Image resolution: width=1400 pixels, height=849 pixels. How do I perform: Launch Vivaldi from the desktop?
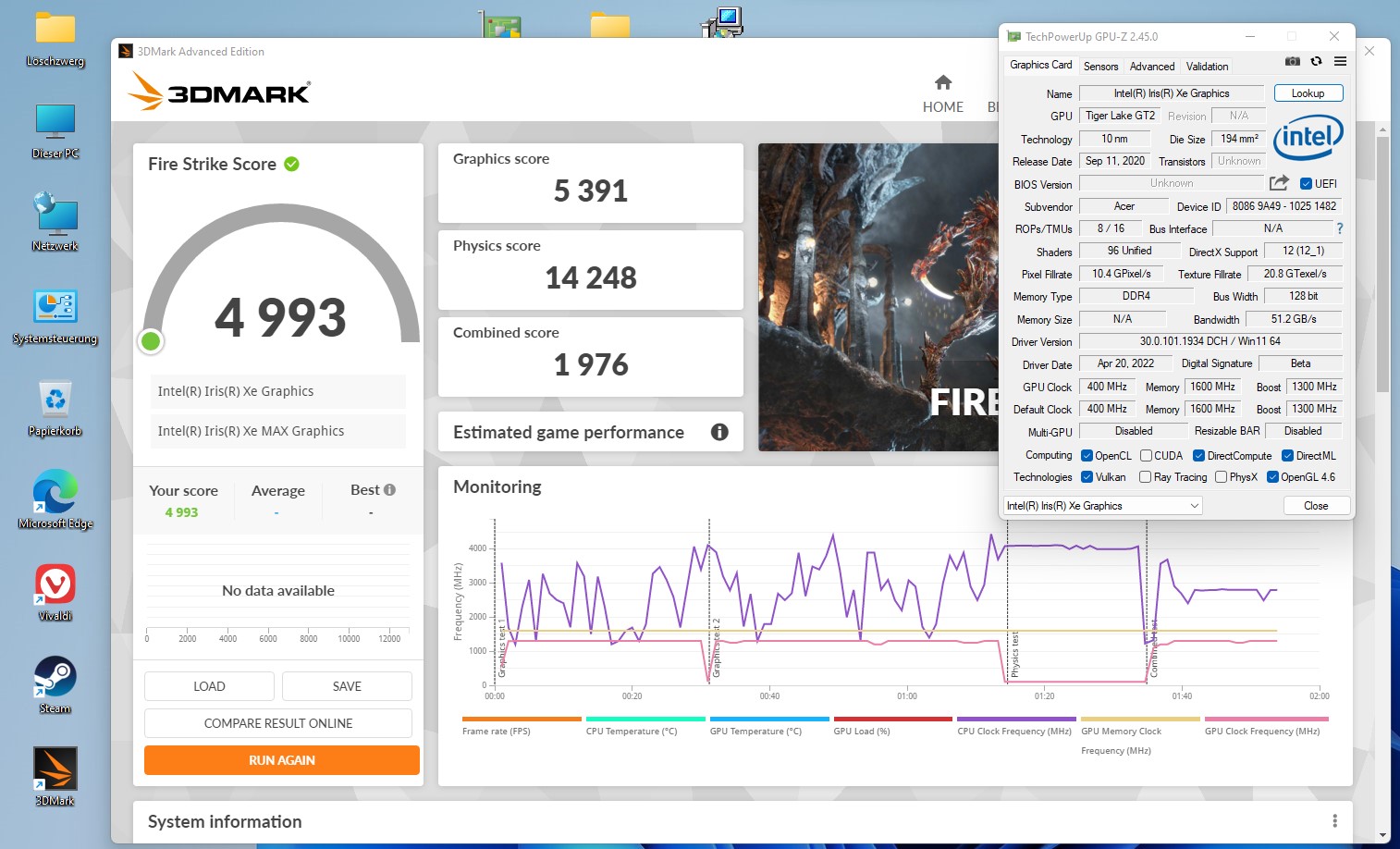click(55, 593)
